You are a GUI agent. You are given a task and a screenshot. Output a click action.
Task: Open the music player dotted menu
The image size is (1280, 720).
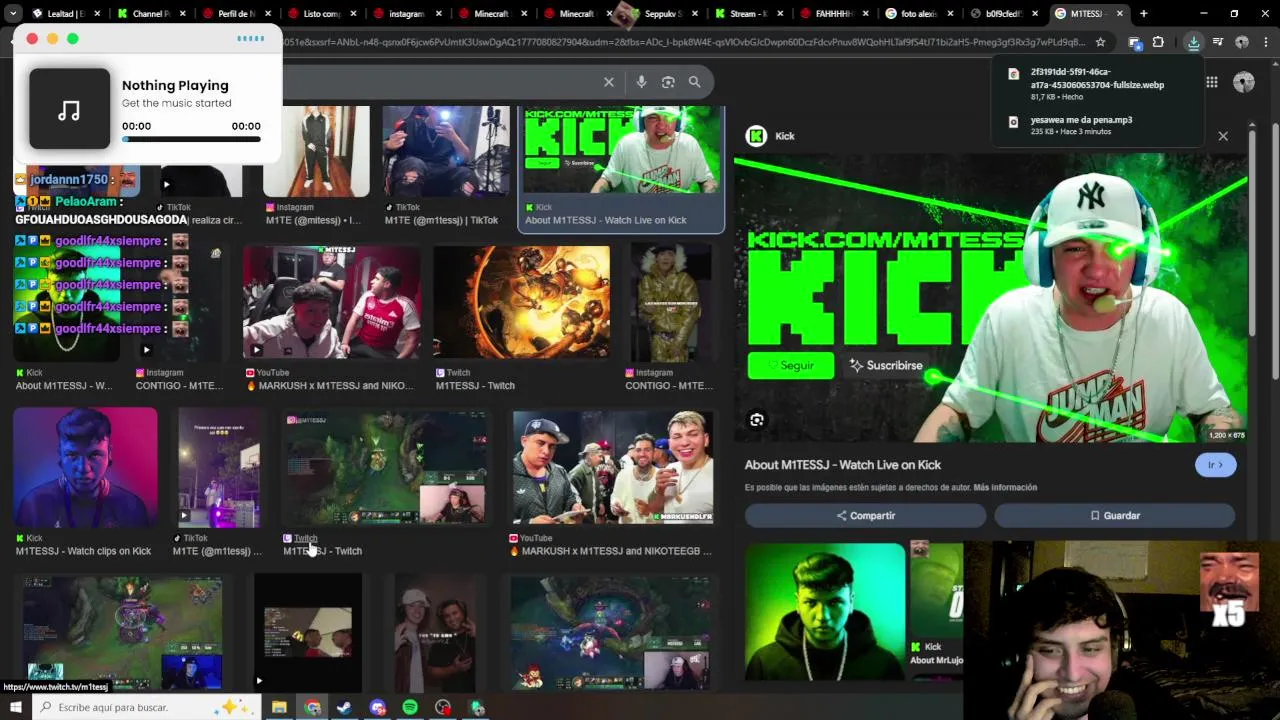click(251, 38)
